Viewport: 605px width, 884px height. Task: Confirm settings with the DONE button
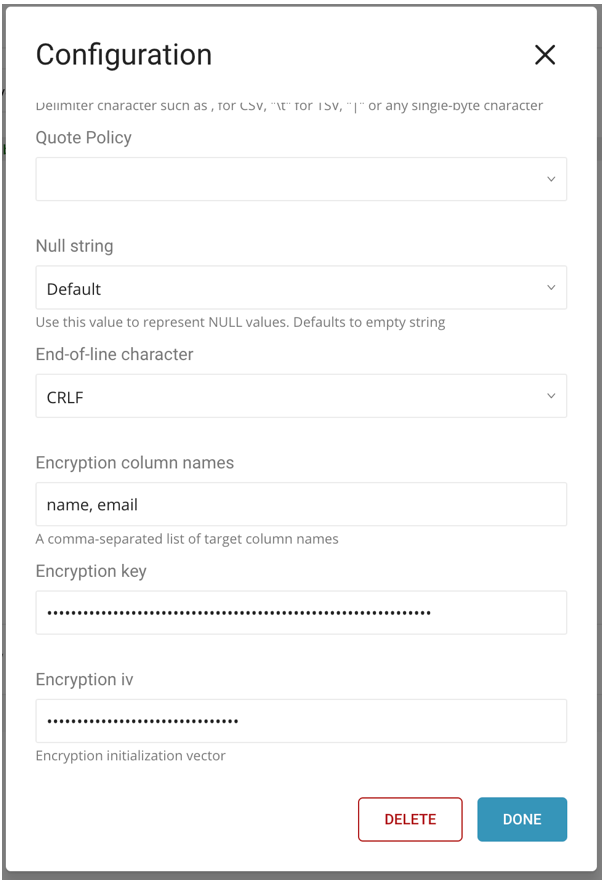point(522,819)
